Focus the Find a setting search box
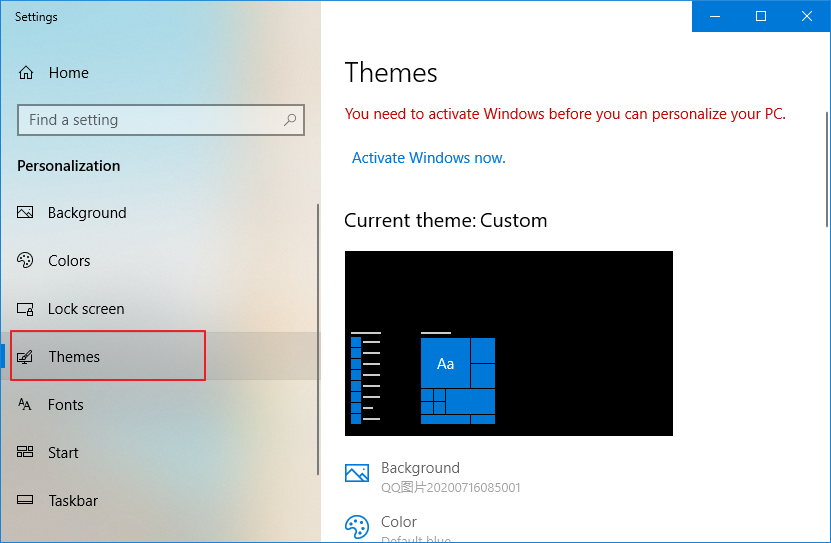 150,120
